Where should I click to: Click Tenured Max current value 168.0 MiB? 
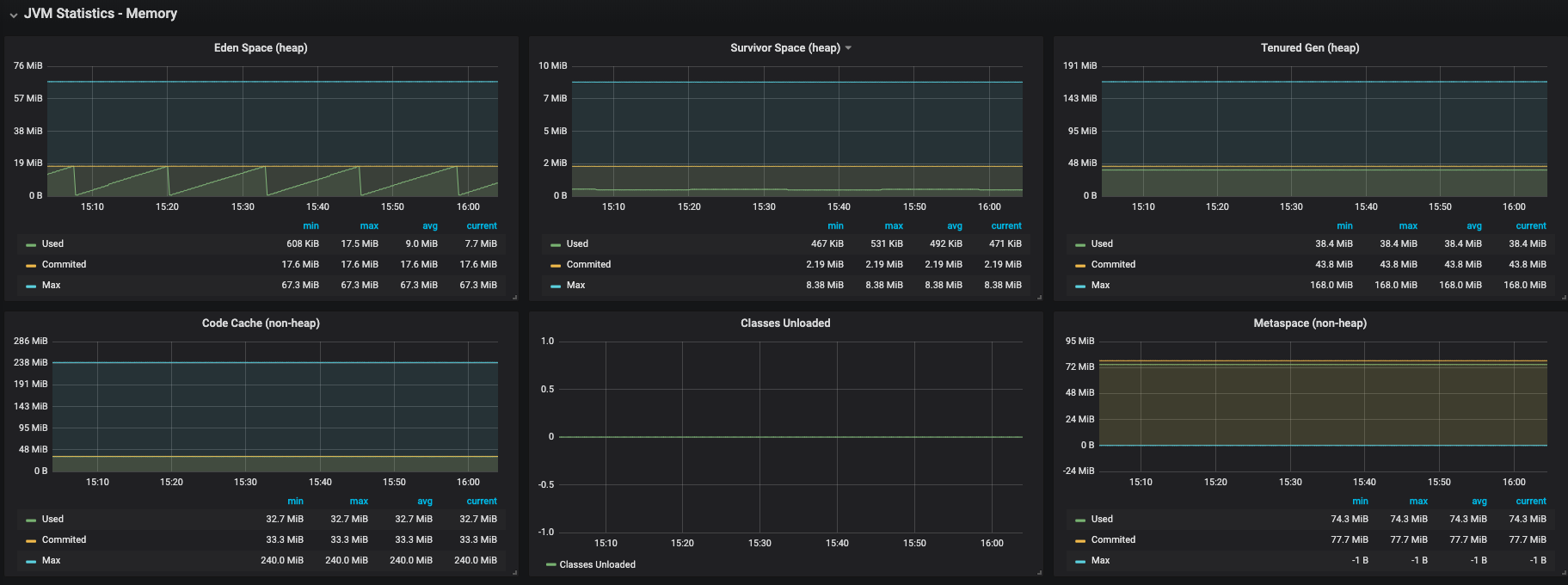click(x=1525, y=286)
